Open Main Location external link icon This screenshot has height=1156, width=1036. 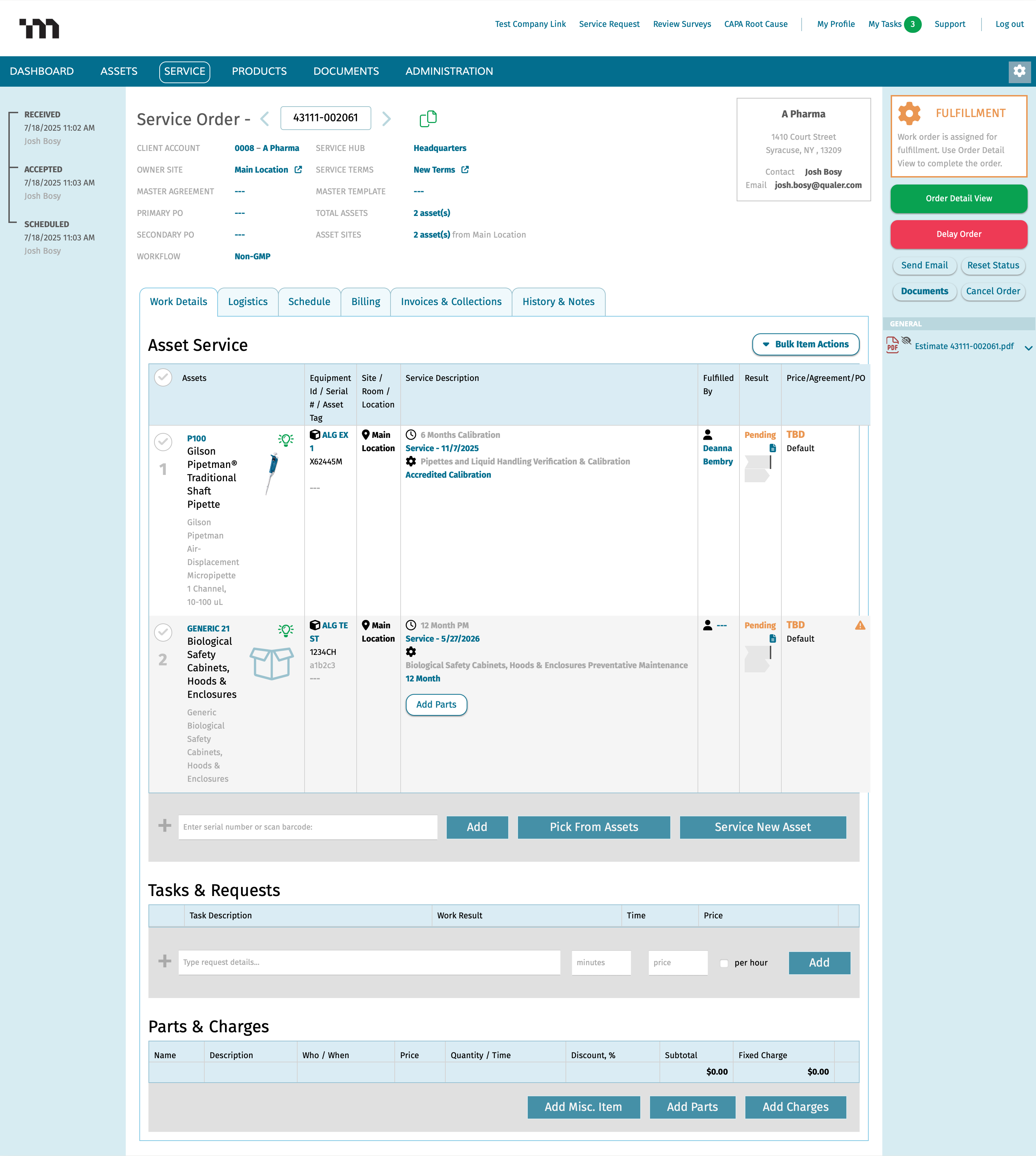click(x=298, y=170)
